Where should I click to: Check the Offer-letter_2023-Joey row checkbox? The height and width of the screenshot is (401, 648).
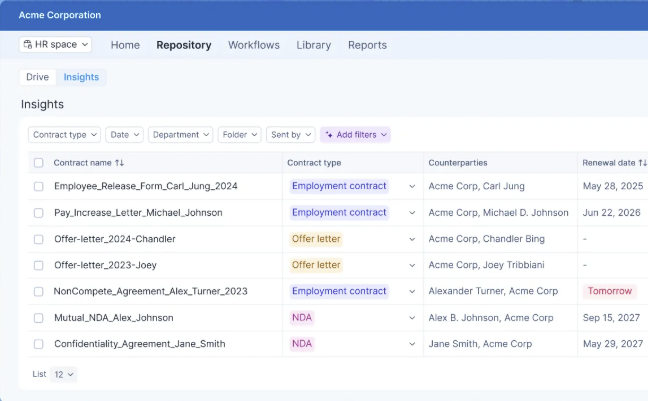38,265
